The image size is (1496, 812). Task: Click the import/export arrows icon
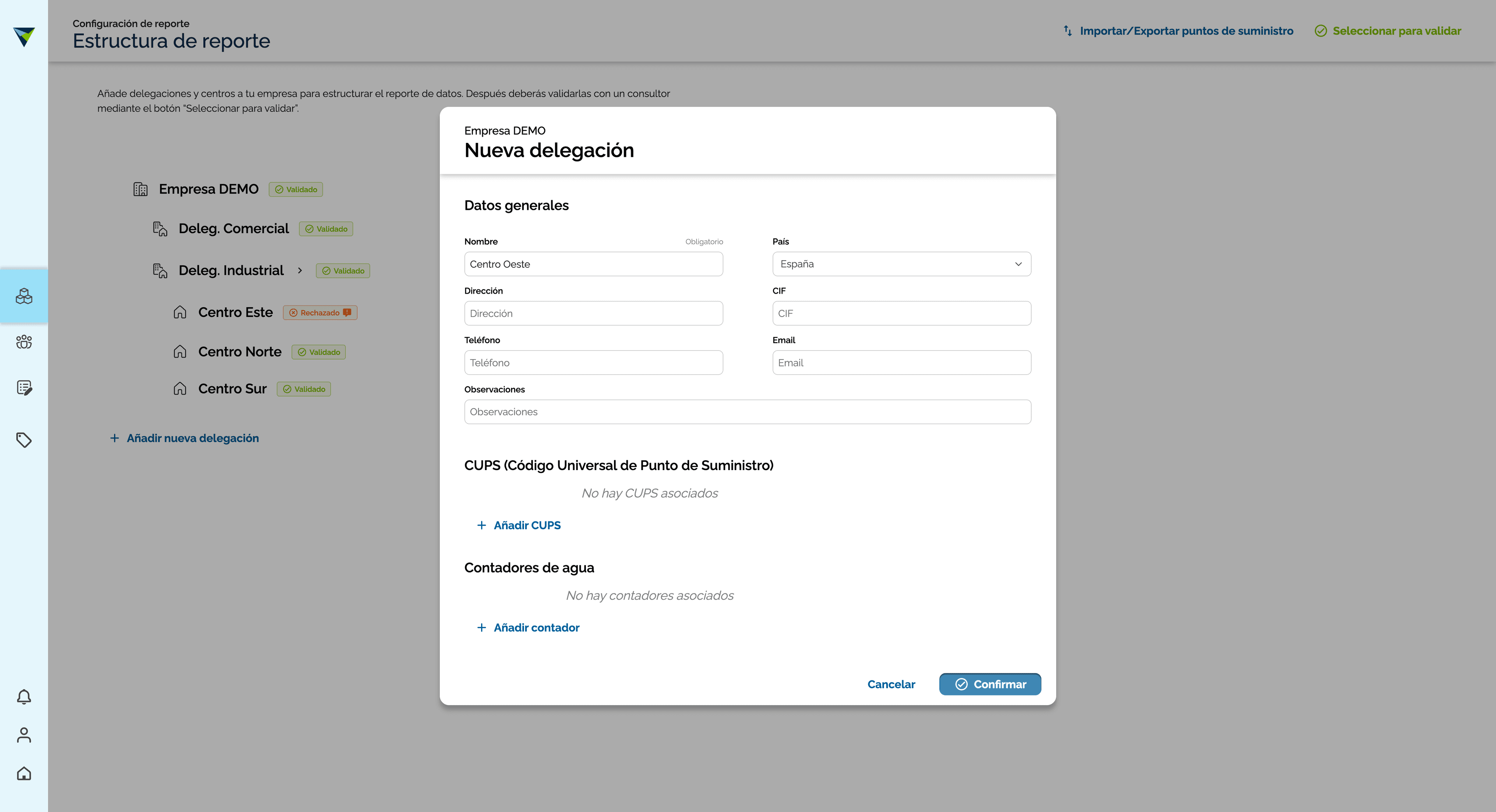tap(1067, 31)
